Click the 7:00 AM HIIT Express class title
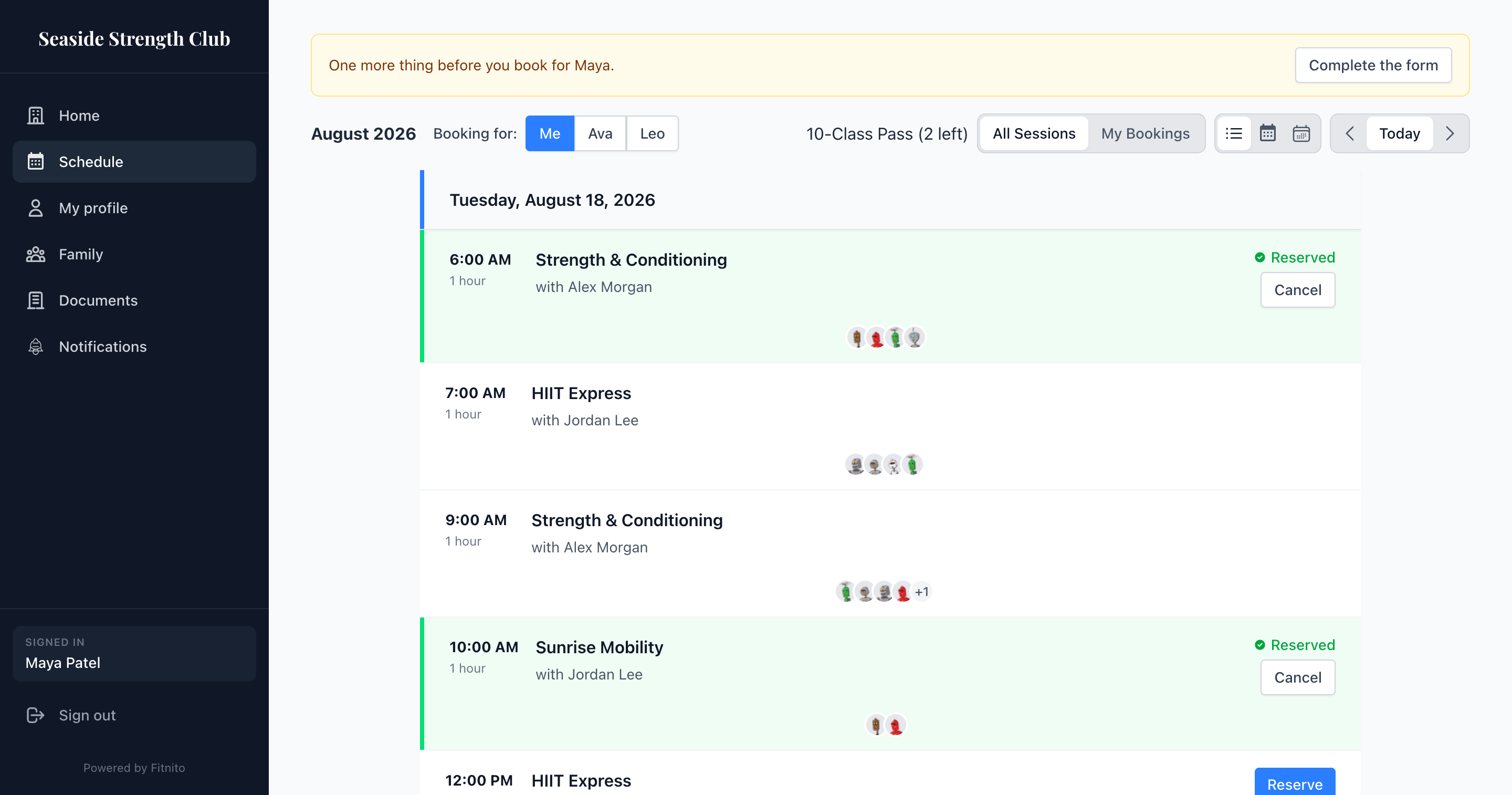 click(x=581, y=393)
